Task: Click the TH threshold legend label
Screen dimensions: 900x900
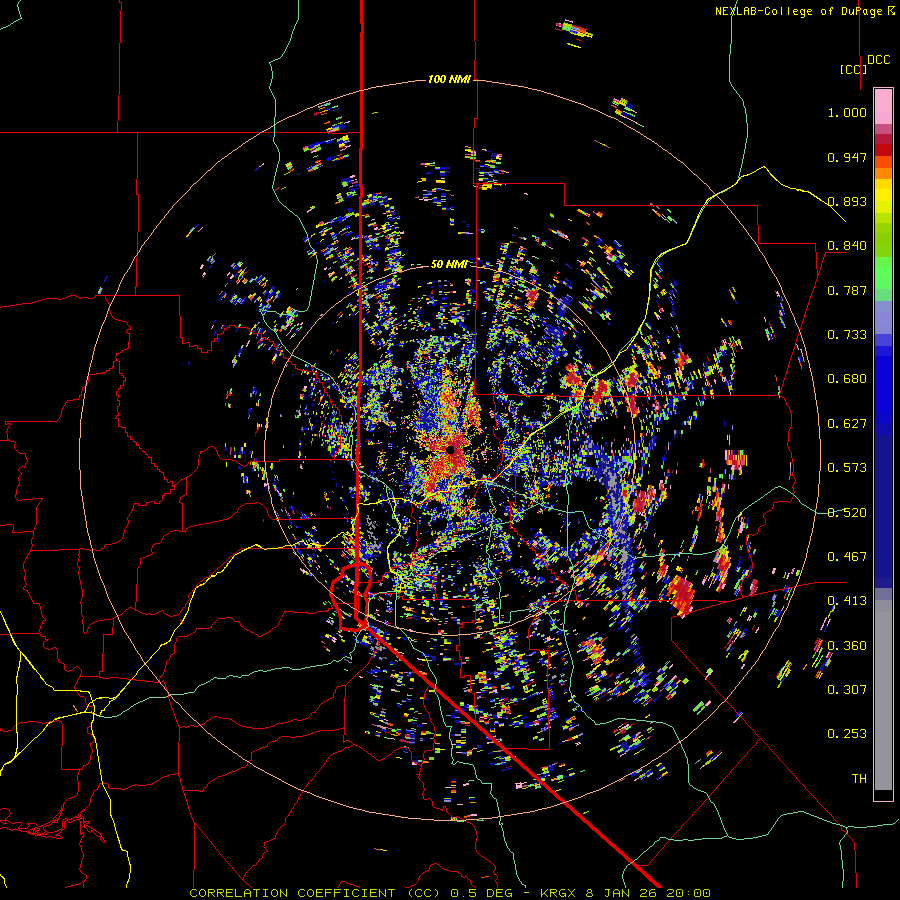Action: tap(859, 779)
